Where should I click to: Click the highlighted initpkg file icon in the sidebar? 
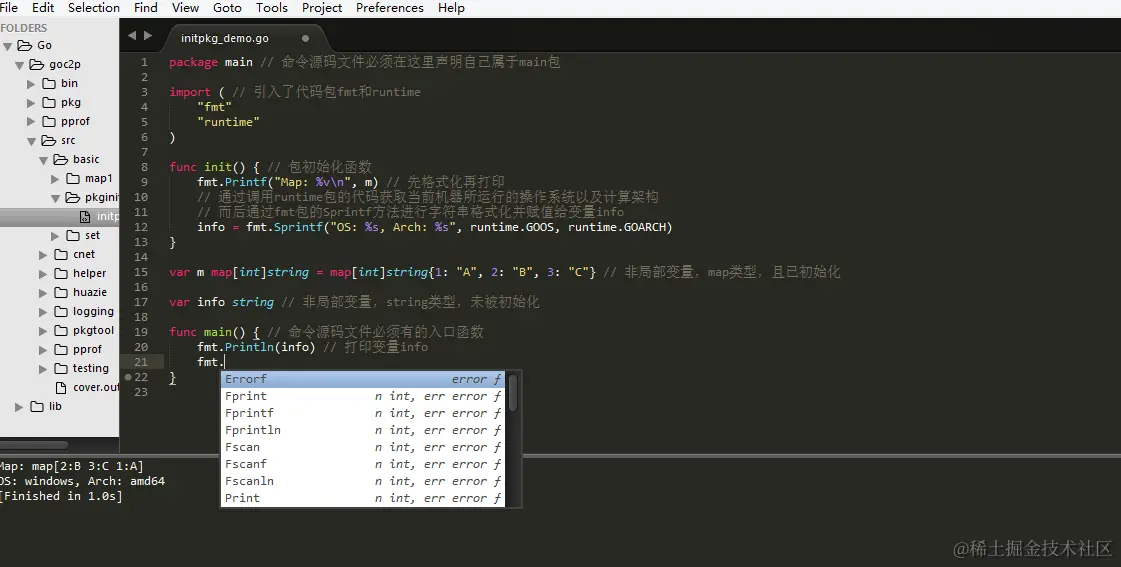pos(85,217)
